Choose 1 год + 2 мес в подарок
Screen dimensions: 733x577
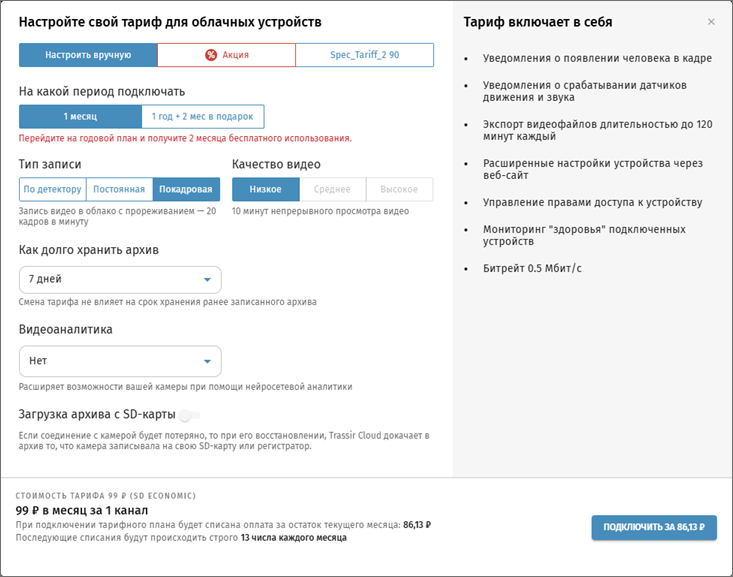[x=202, y=116]
